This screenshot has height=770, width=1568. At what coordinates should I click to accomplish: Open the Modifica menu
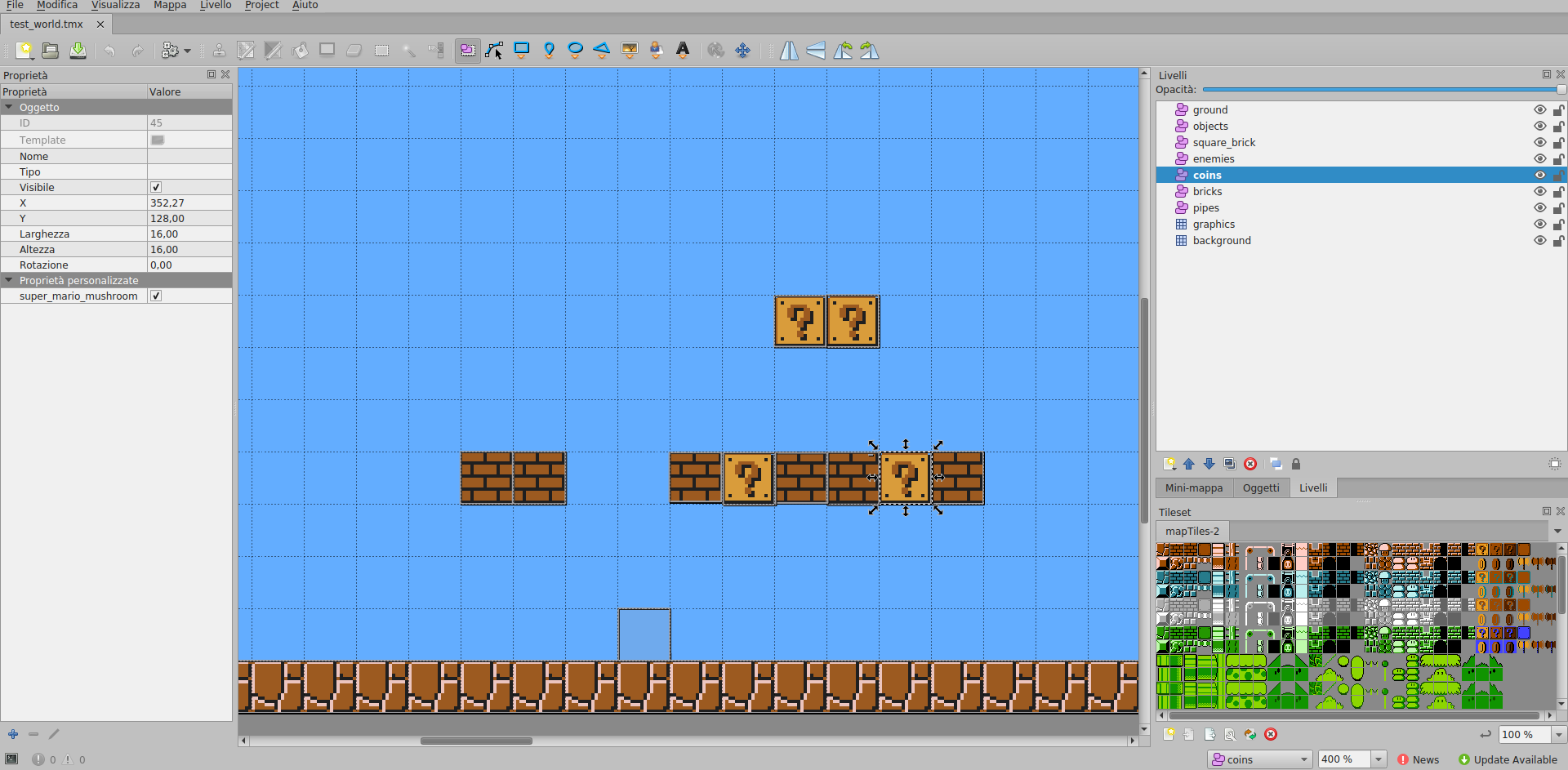57,5
